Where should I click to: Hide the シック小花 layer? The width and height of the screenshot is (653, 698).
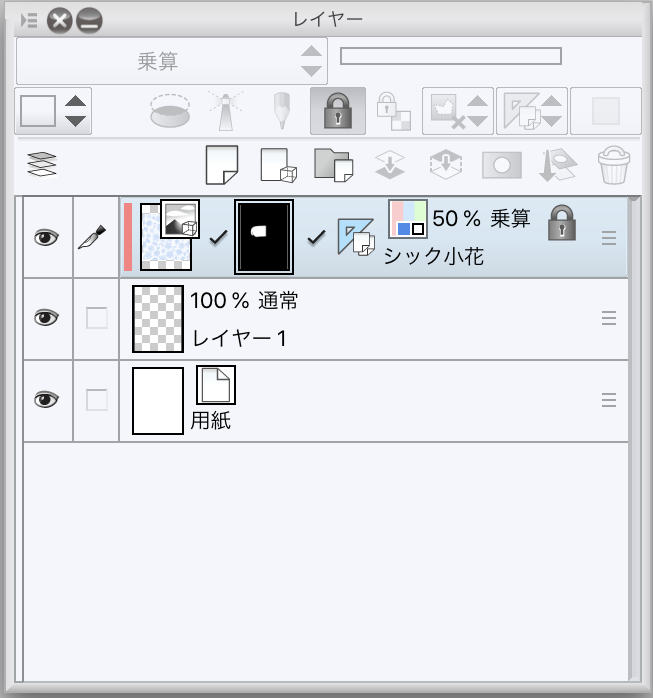(x=47, y=237)
